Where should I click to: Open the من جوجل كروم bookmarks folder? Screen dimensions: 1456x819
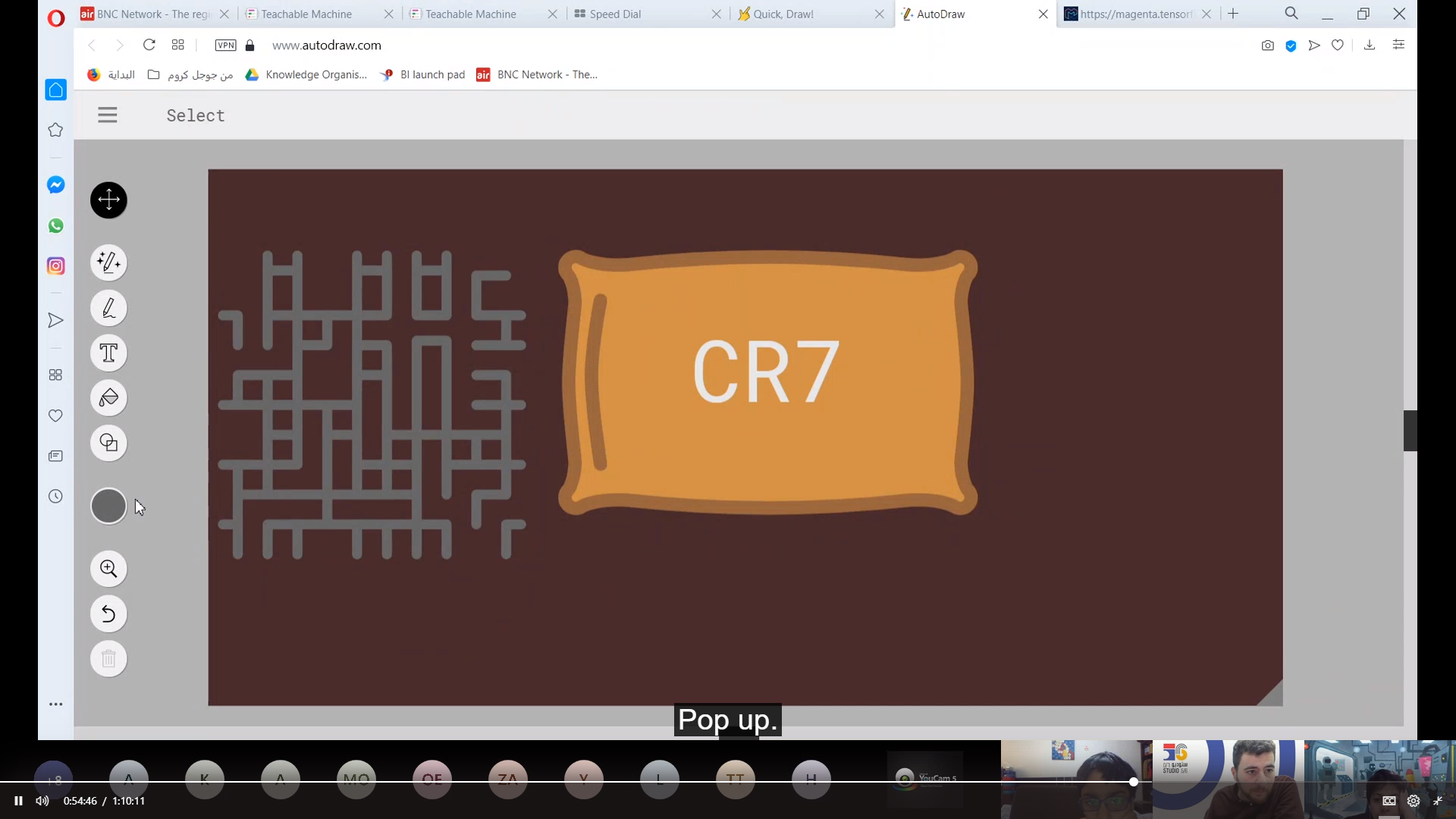tap(190, 74)
